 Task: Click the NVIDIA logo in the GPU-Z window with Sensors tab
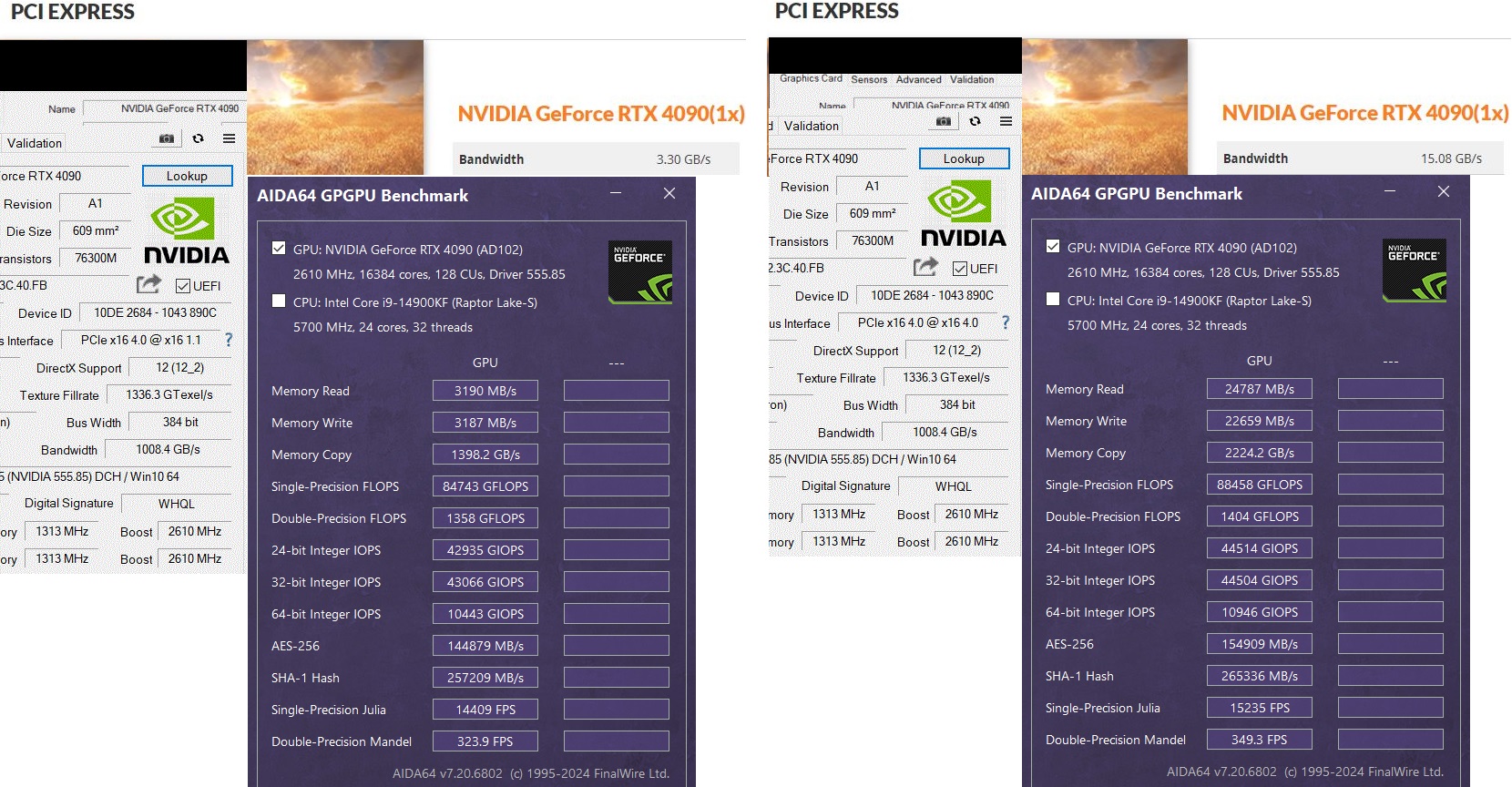pyautogui.click(x=964, y=215)
